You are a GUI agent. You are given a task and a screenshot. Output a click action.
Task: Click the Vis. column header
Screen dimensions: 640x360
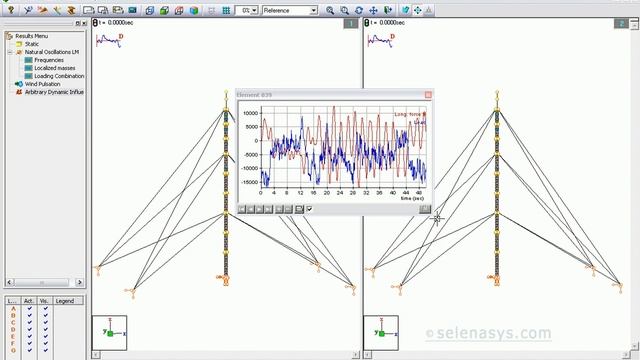44,301
